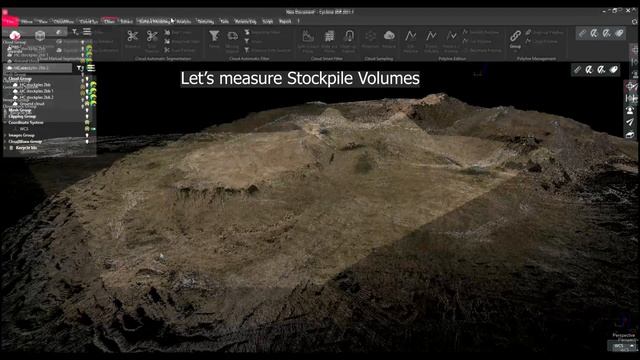Screen dimensions: 640x360
Task: Switch to the Analysis ribbon tab
Action: pyautogui.click(x=184, y=21)
